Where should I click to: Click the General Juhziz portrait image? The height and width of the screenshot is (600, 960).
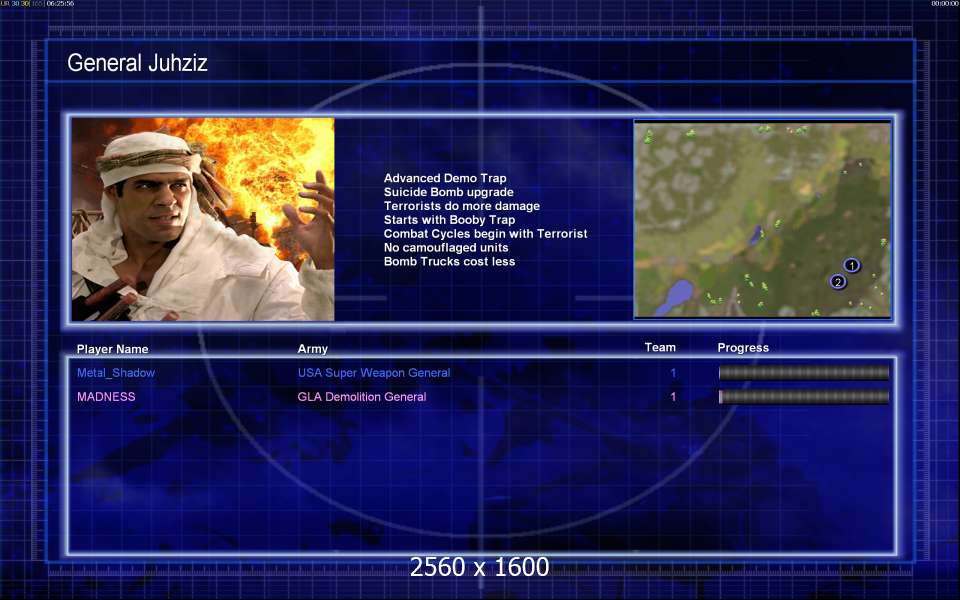click(x=203, y=219)
